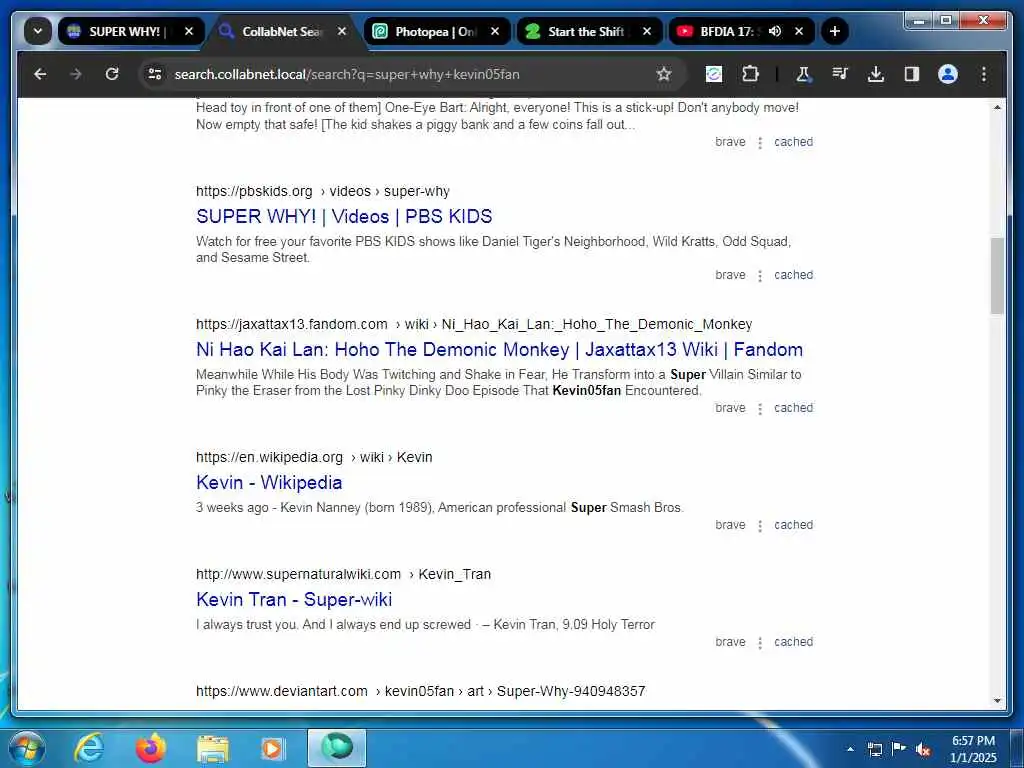1024x768 pixels.
Task: Expand the three-dot options for PBS KIDS result
Action: (760, 276)
